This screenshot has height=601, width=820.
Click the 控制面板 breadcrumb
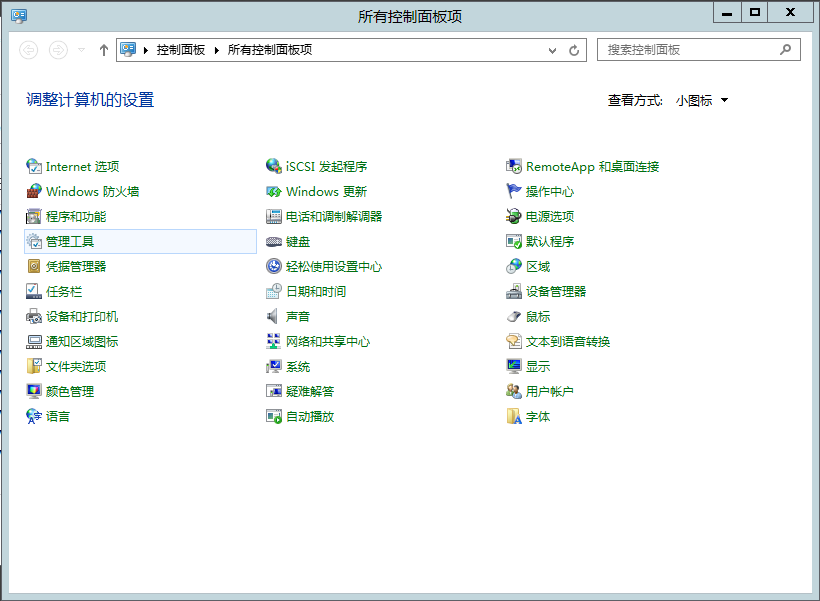(181, 50)
